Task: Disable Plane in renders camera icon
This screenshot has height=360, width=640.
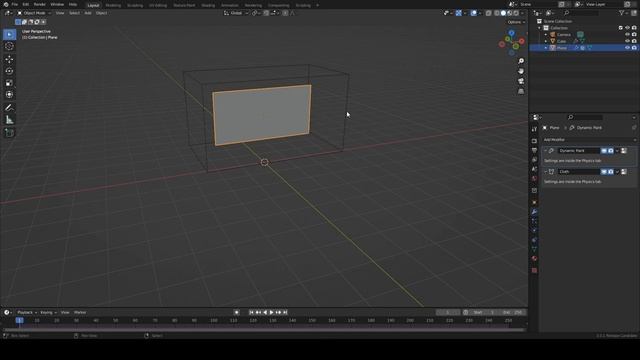Action: click(634, 48)
